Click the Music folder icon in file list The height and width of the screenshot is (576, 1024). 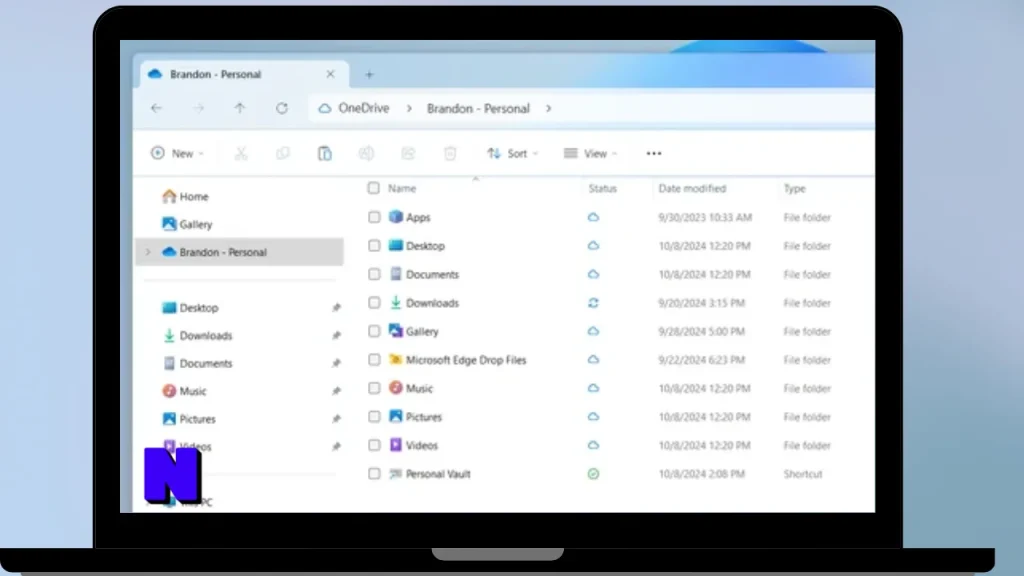396,388
